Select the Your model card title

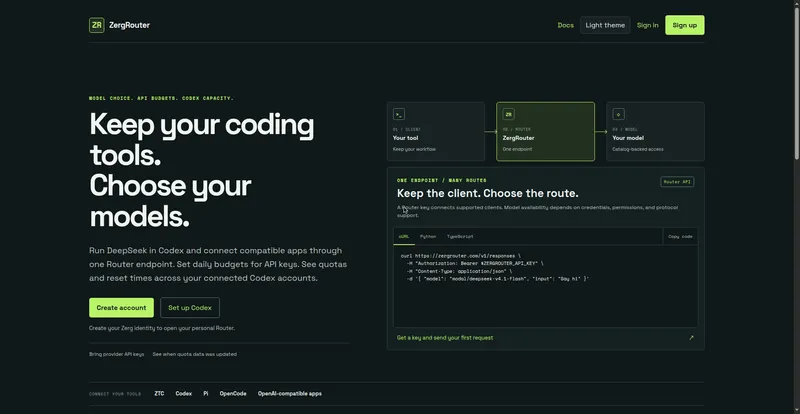(x=628, y=138)
